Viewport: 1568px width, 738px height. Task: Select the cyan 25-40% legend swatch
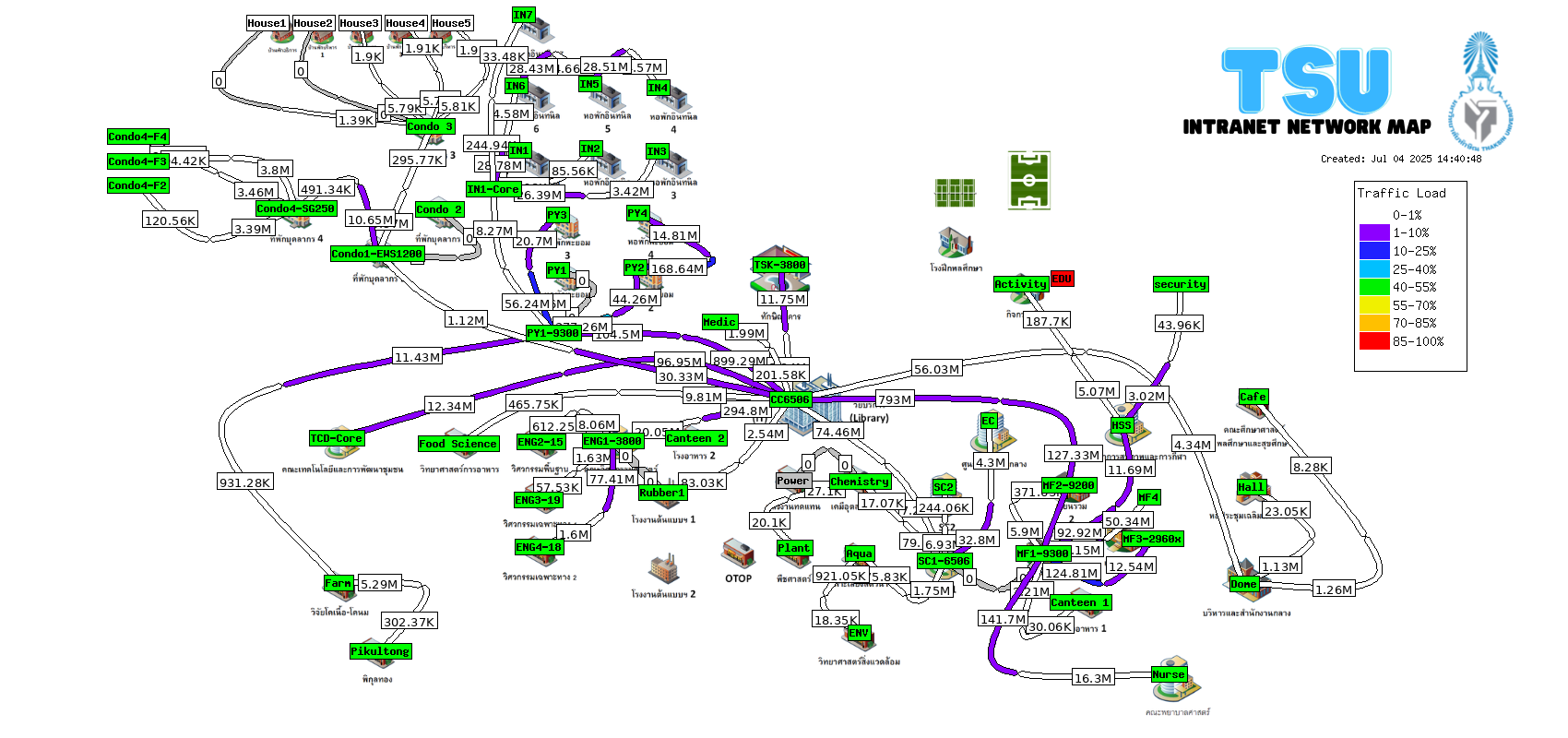[1374, 268]
